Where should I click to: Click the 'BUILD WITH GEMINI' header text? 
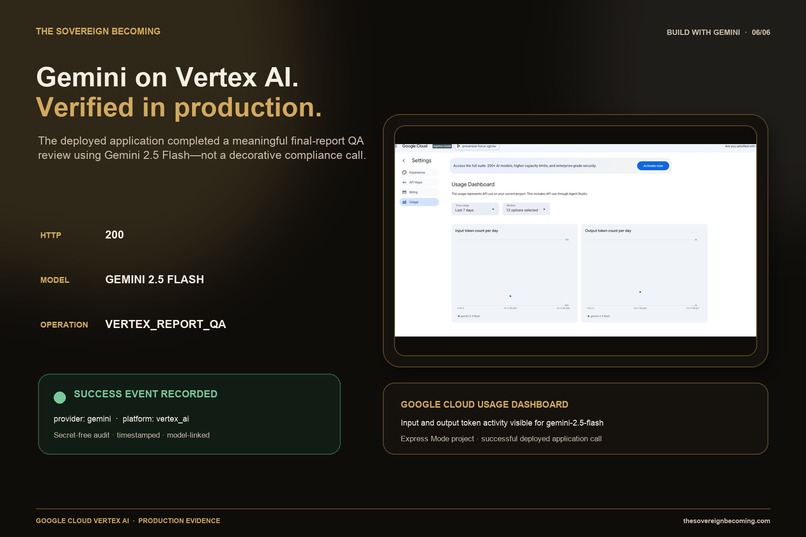(703, 32)
